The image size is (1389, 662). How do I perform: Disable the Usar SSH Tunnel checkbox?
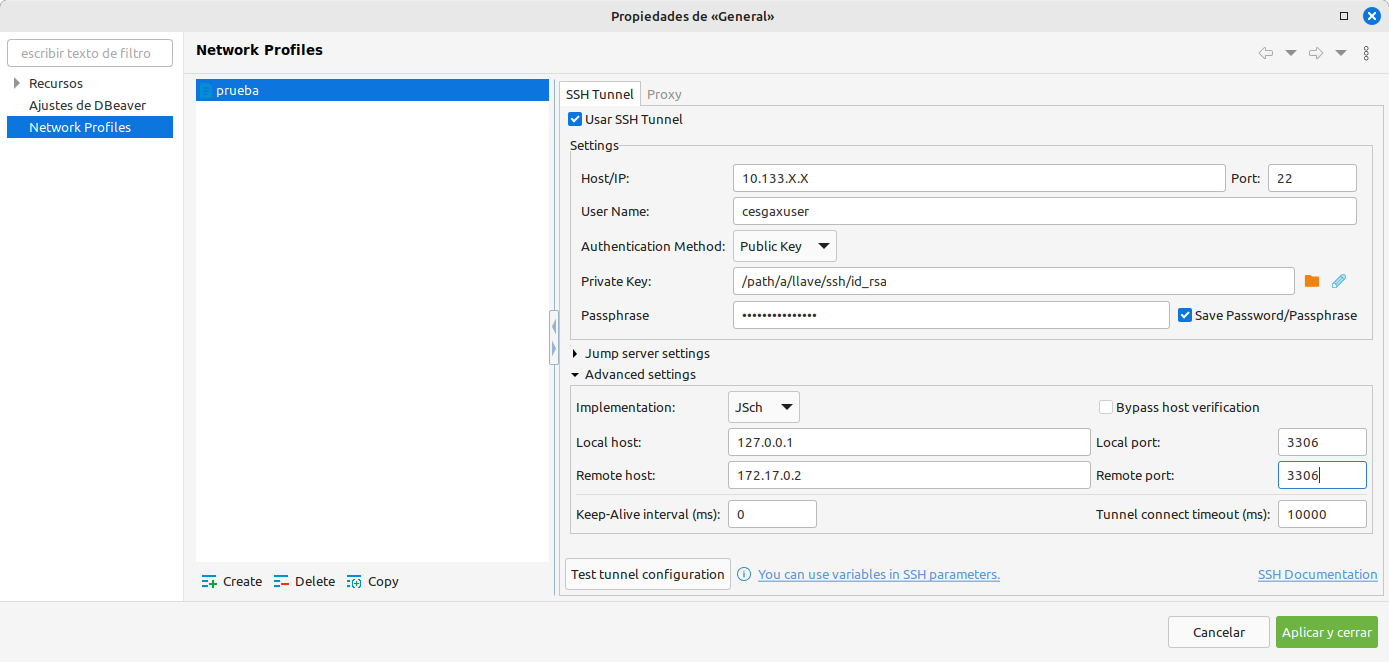(x=575, y=119)
